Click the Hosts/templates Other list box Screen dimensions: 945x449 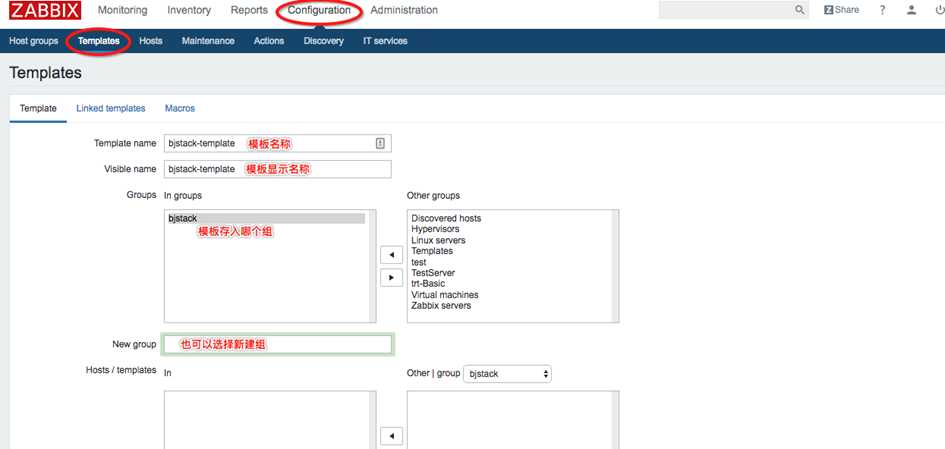(513, 419)
